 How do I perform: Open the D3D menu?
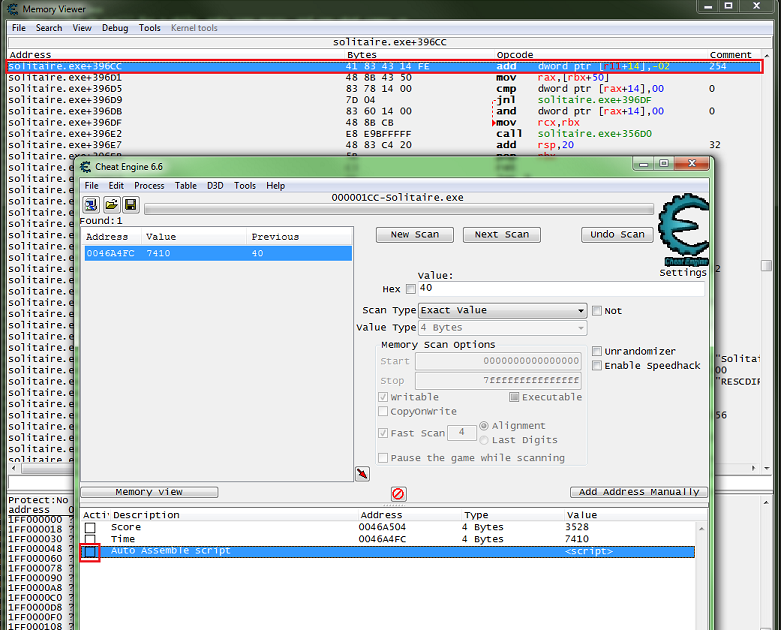click(x=215, y=186)
